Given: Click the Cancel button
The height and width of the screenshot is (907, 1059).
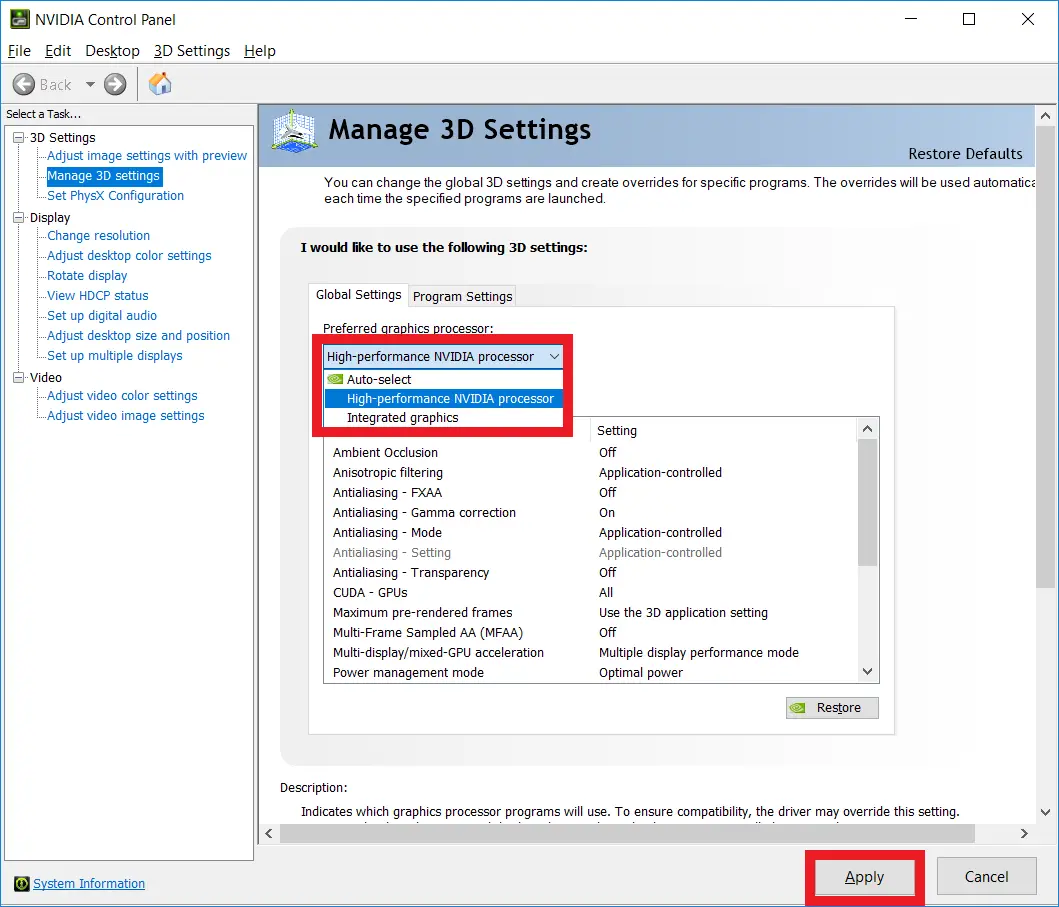Looking at the screenshot, I should click(x=986, y=876).
